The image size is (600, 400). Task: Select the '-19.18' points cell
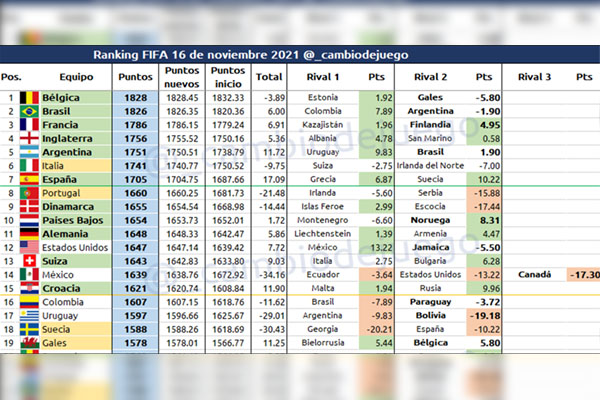[x=484, y=316]
